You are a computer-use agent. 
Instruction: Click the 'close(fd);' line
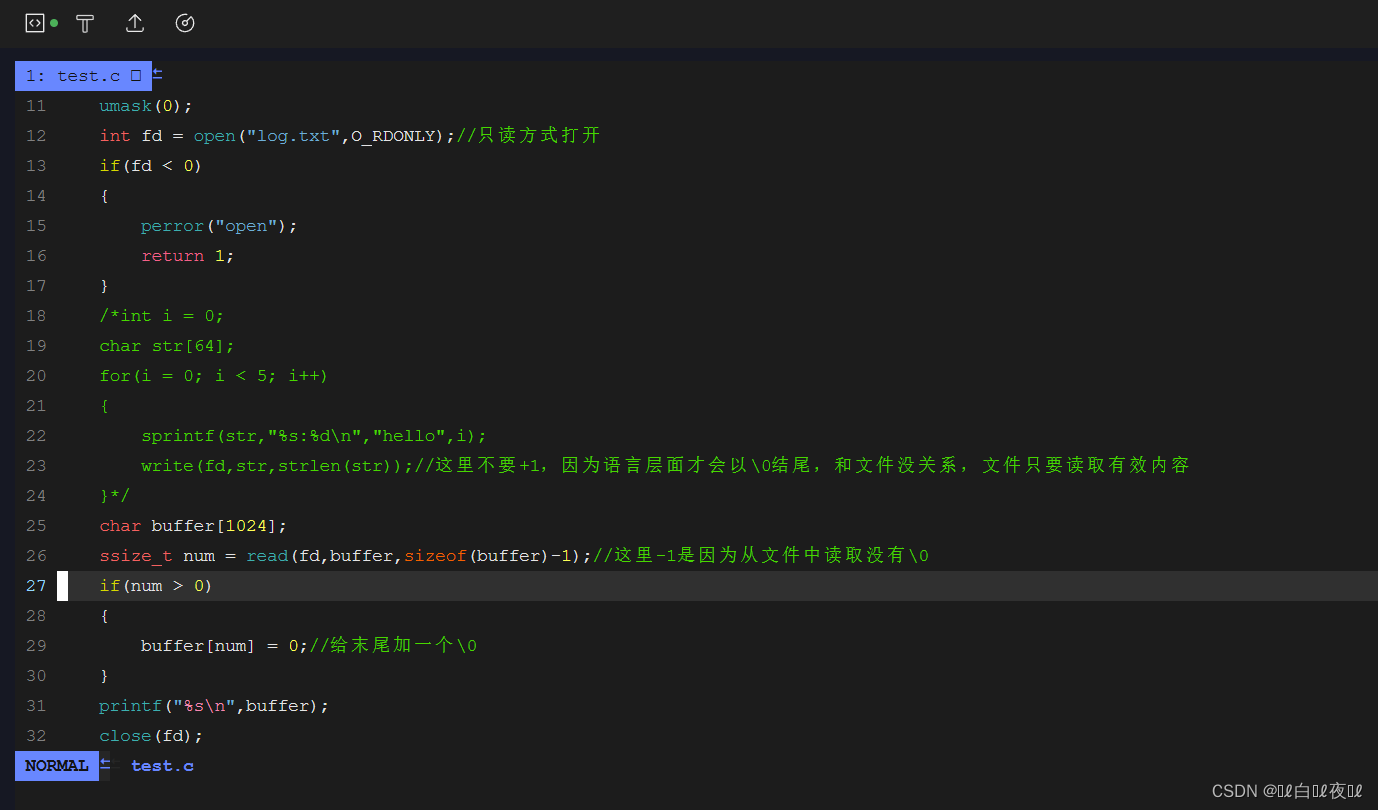pyautogui.click(x=151, y=736)
